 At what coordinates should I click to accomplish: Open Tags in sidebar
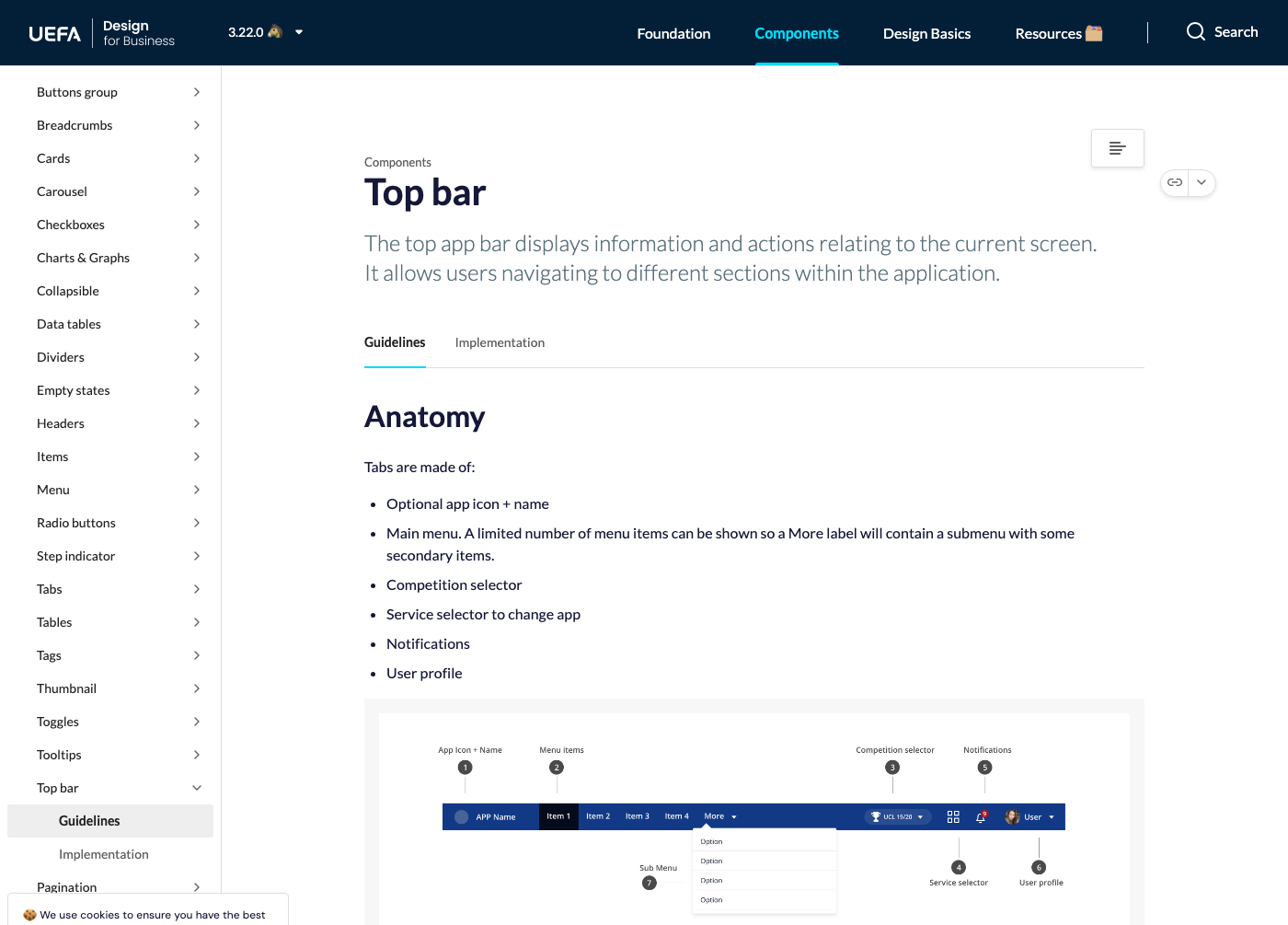click(50, 655)
